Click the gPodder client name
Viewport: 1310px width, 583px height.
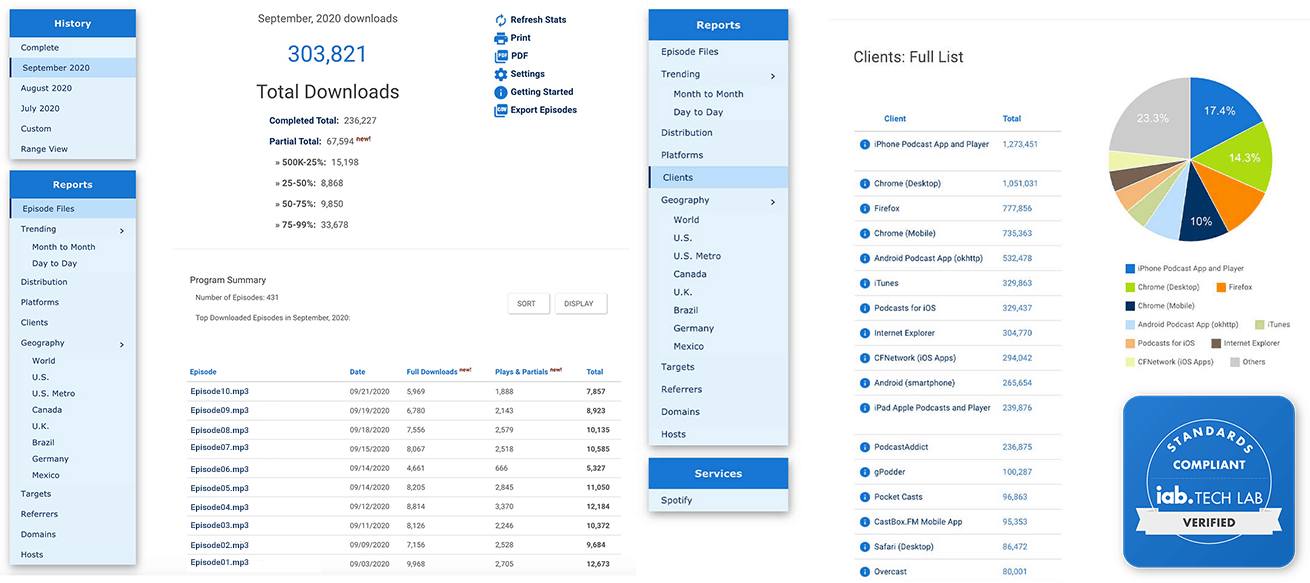click(891, 472)
